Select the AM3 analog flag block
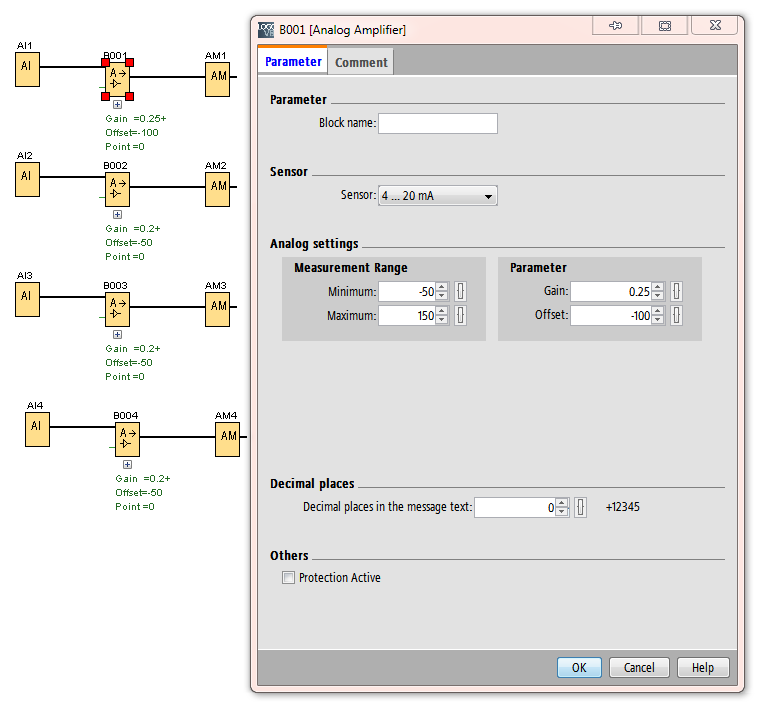Viewport: 762px width, 707px height. coord(217,307)
